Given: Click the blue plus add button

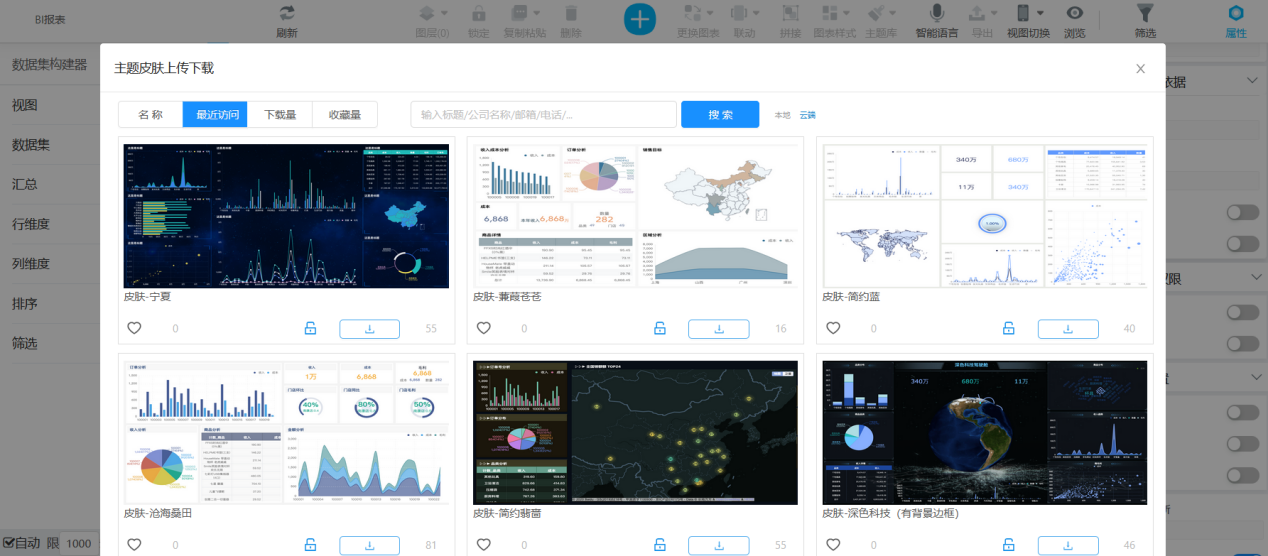Looking at the screenshot, I should pyautogui.click(x=640, y=19).
